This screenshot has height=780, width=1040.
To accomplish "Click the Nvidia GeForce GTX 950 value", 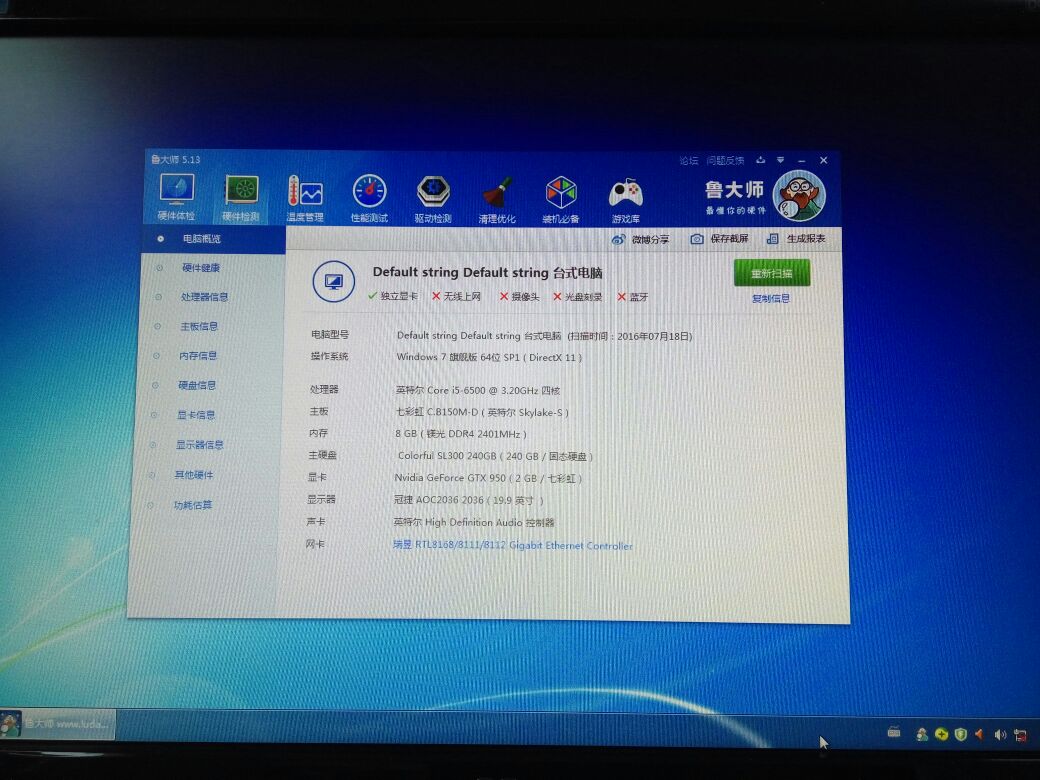I will point(488,478).
